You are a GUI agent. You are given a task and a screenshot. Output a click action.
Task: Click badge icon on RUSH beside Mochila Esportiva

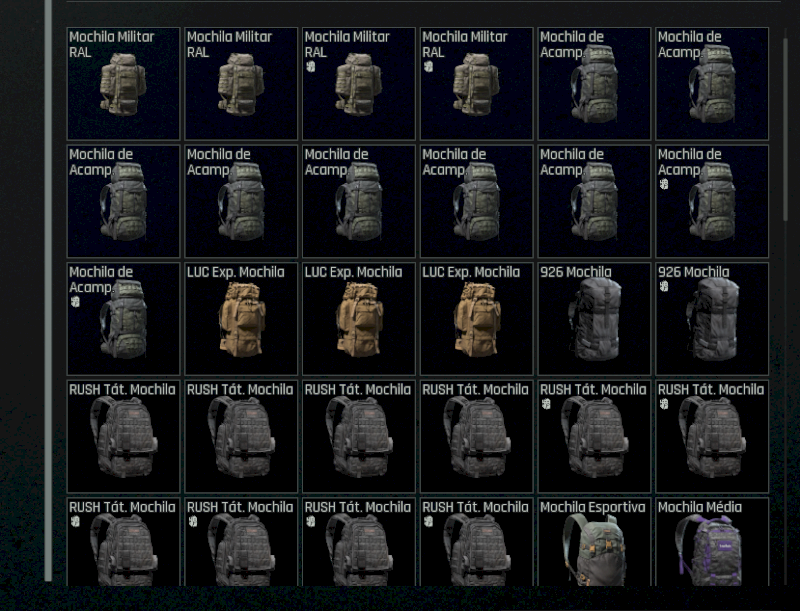pos(428,521)
